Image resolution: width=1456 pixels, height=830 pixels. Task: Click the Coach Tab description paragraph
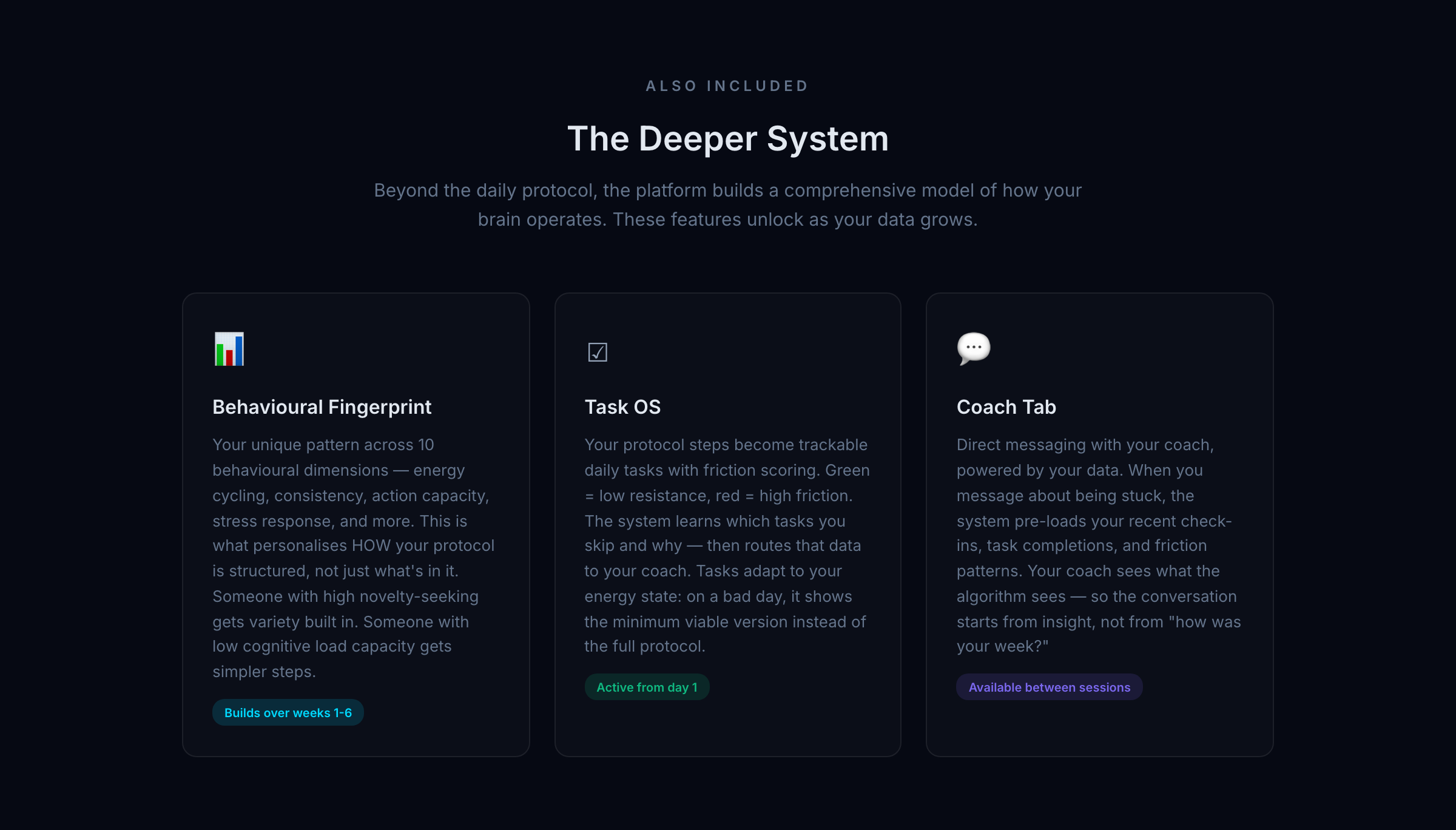pyautogui.click(x=1099, y=545)
